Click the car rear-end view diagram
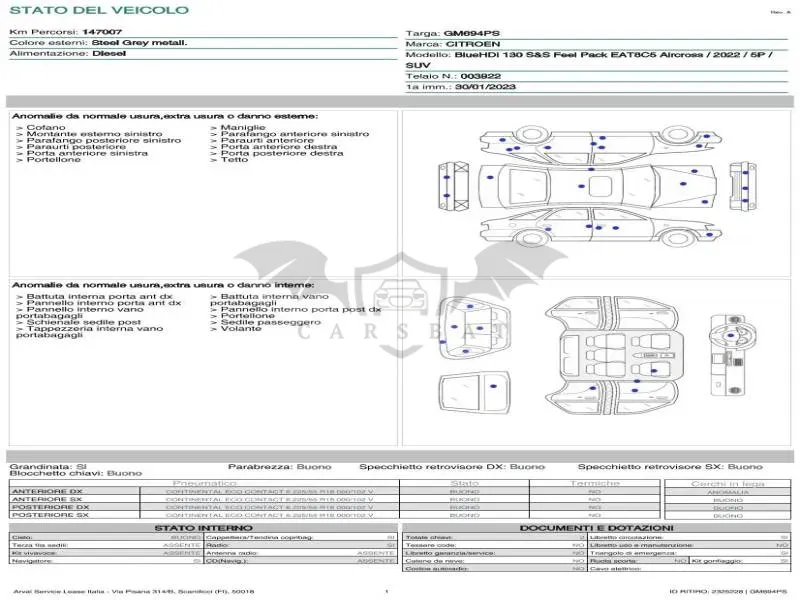 (x=454, y=186)
